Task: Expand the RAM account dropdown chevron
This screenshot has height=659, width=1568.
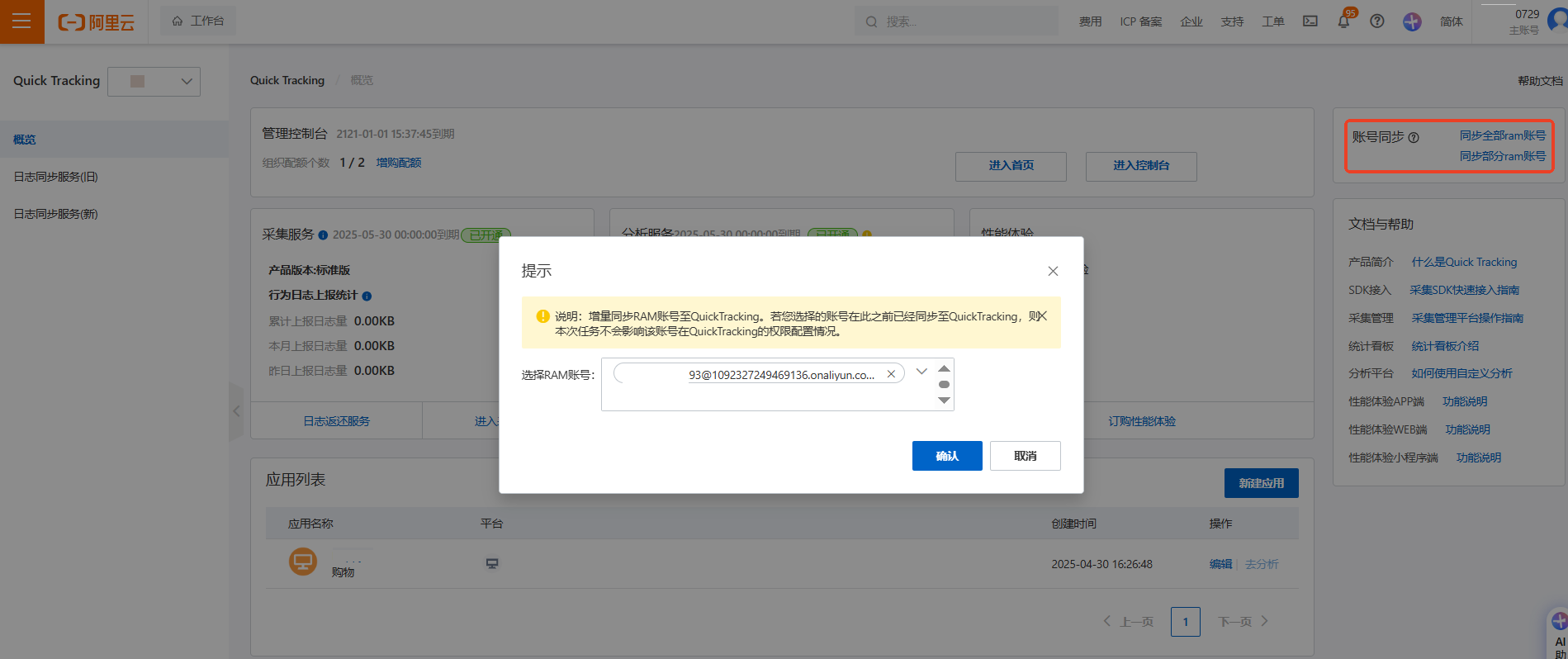Action: [921, 372]
